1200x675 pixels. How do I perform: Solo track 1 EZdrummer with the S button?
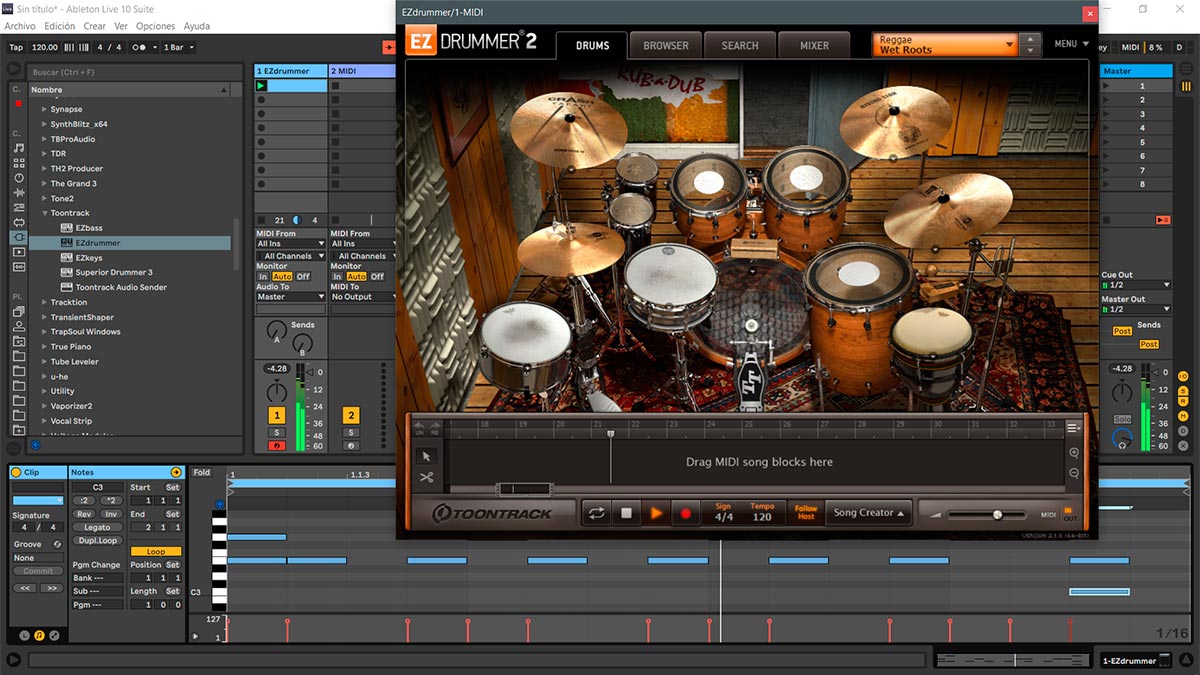pyautogui.click(x=277, y=433)
